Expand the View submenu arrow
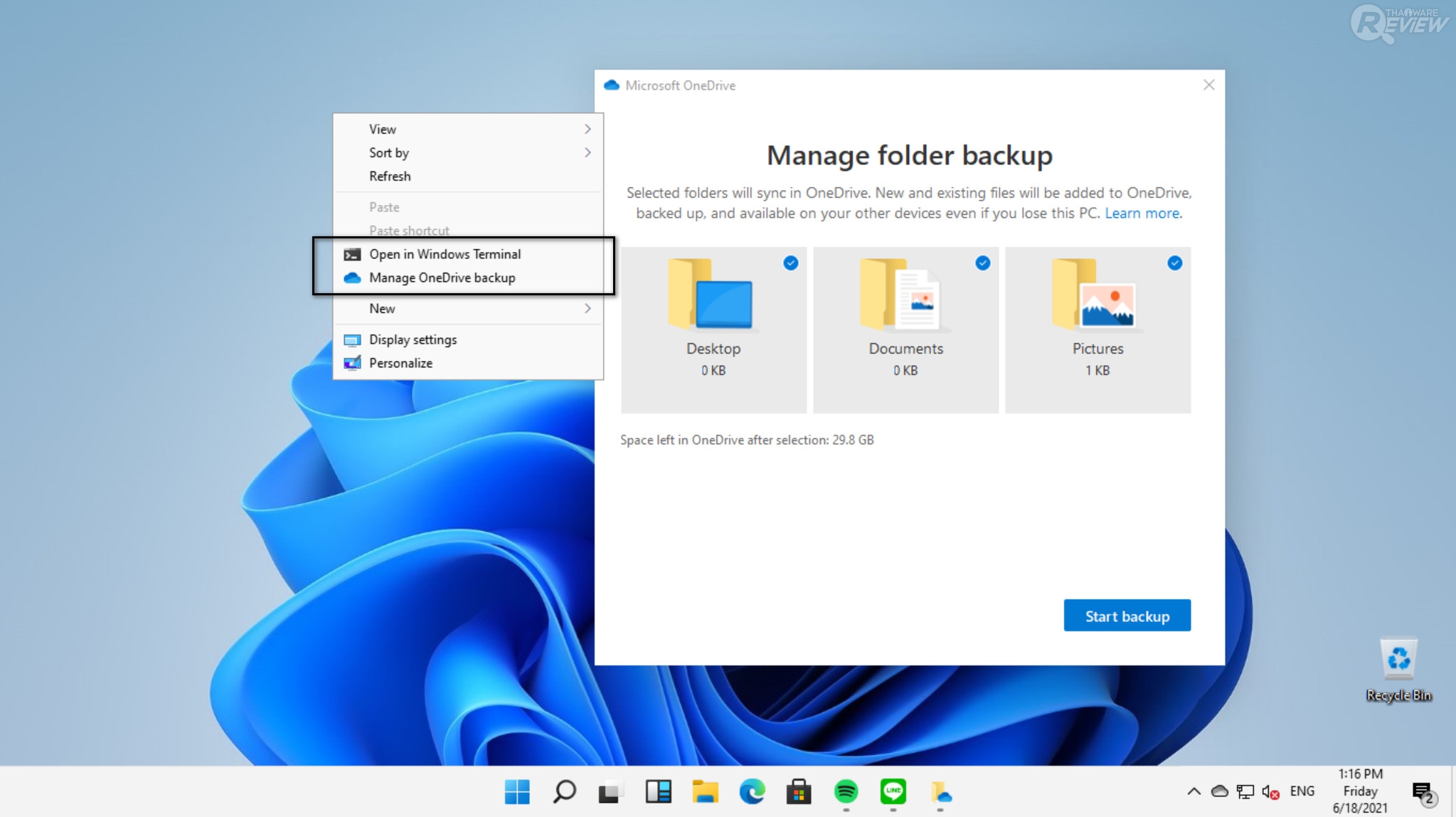 (588, 129)
